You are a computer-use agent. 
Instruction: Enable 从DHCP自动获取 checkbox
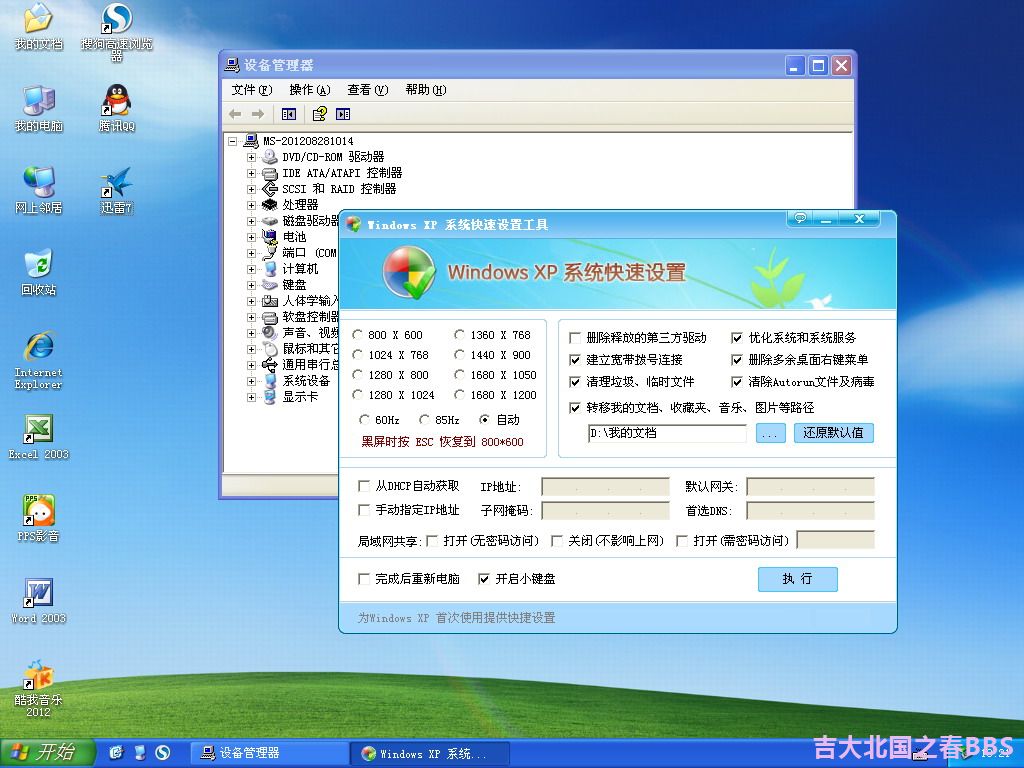tap(364, 486)
